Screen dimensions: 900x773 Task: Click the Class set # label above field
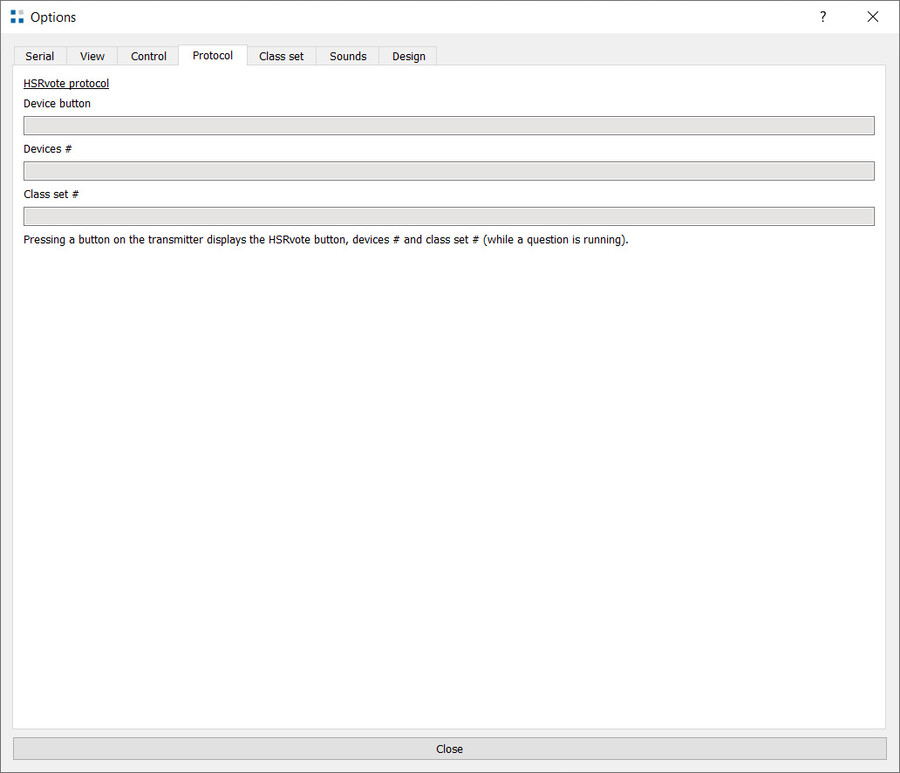pos(51,195)
